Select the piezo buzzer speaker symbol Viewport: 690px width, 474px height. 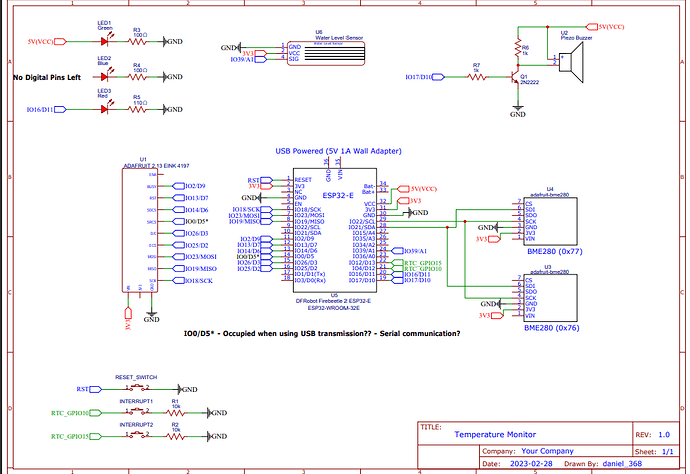click(571, 62)
